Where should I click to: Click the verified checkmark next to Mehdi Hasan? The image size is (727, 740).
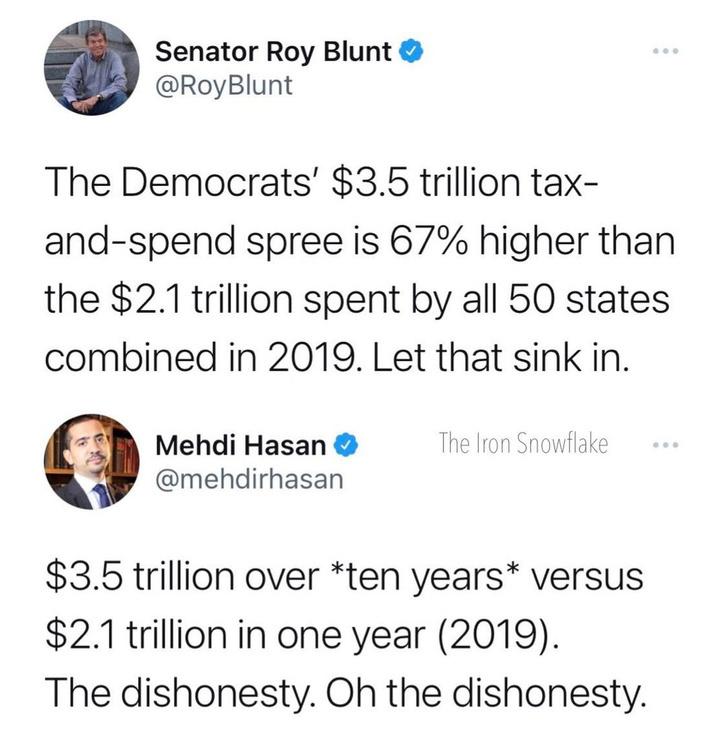click(x=347, y=445)
